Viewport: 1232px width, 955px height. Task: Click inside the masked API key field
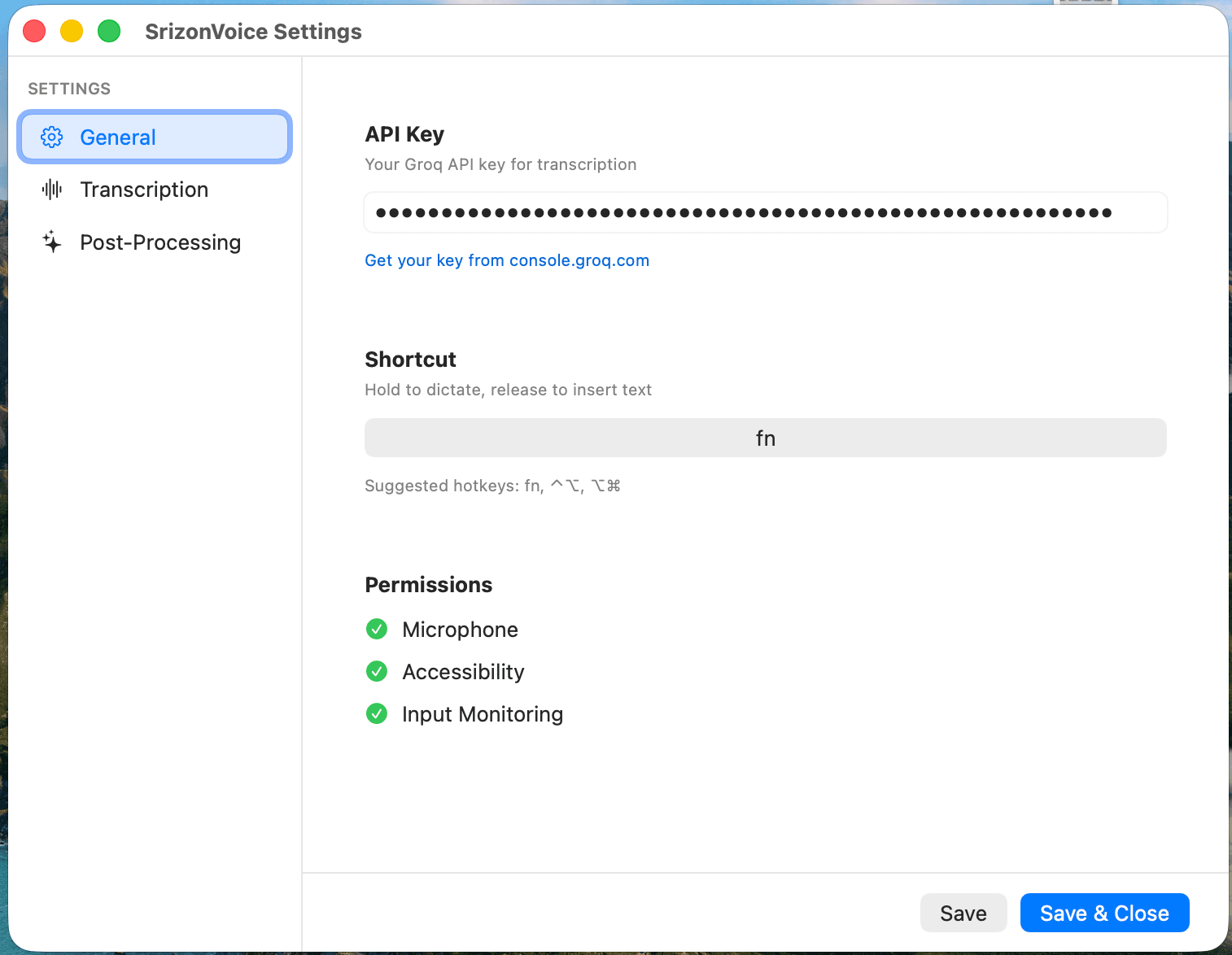(765, 211)
